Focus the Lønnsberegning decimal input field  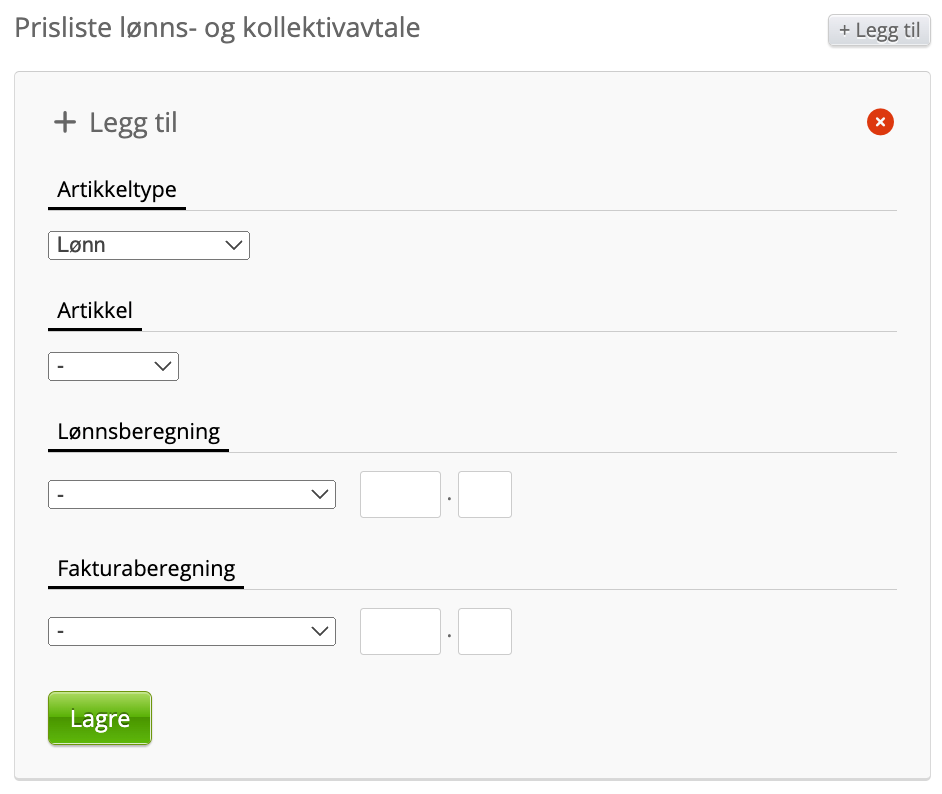point(485,494)
